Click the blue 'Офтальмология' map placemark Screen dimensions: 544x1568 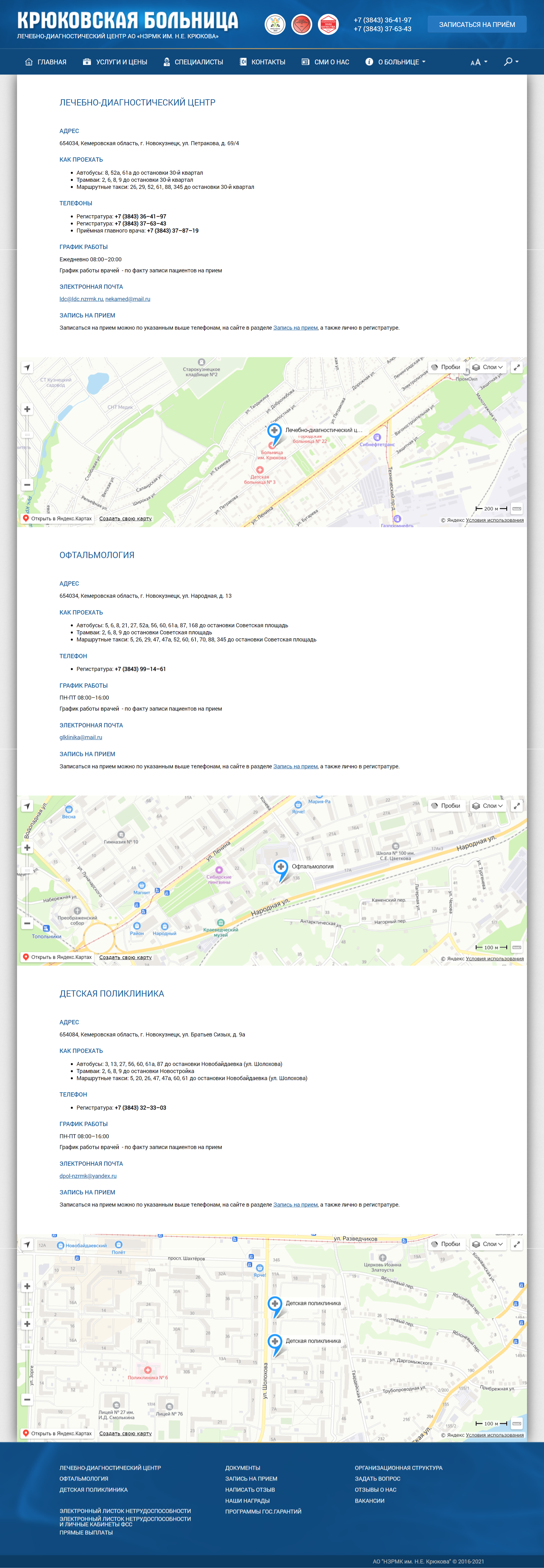tap(280, 870)
